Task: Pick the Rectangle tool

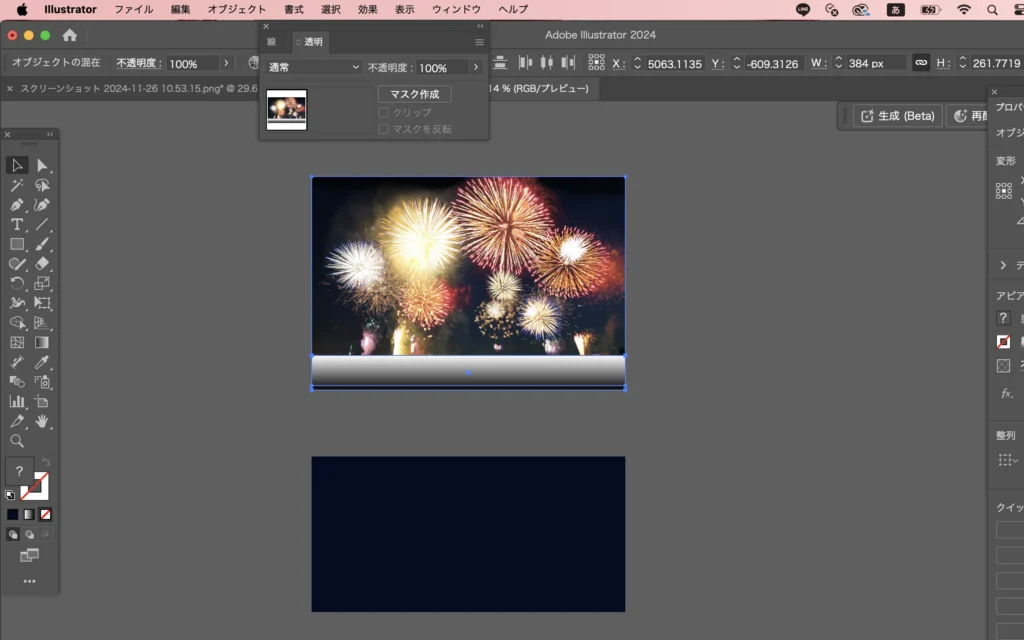Action: click(17, 244)
